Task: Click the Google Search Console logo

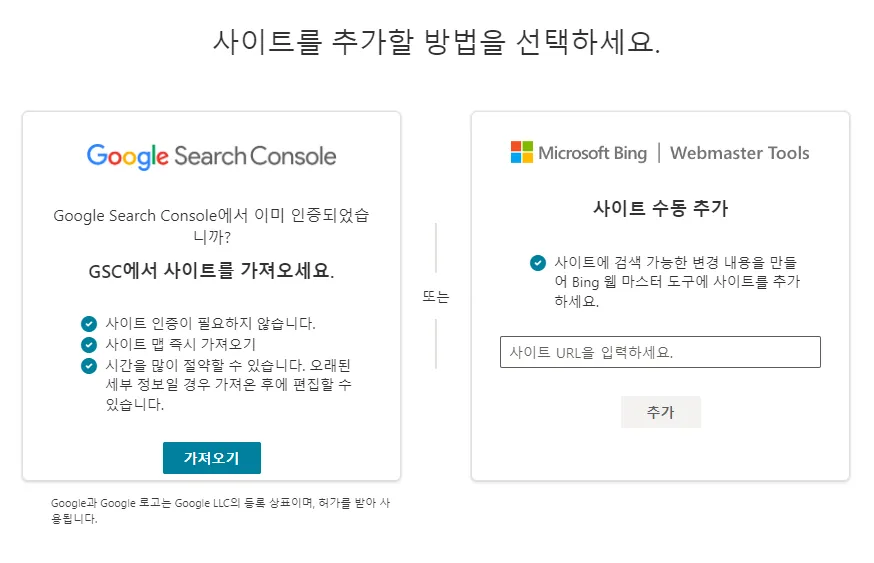Action: pos(211,156)
